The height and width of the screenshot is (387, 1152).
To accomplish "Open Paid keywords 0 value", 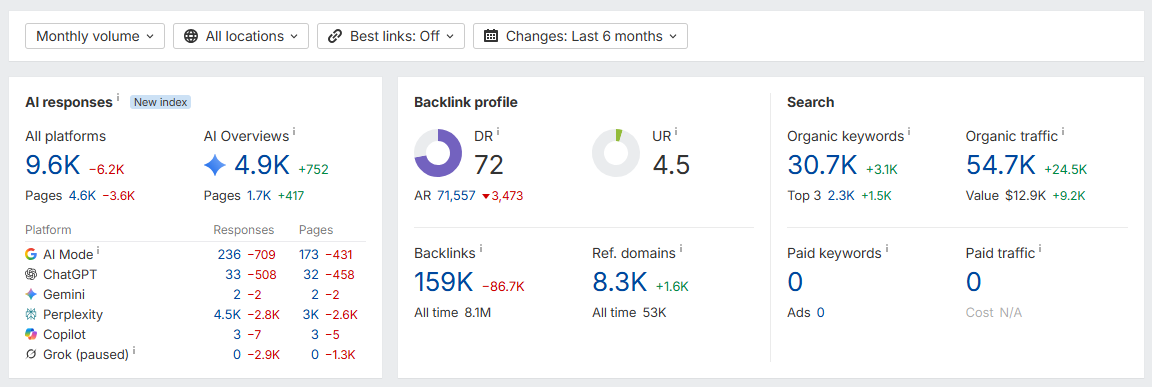I will click(795, 282).
